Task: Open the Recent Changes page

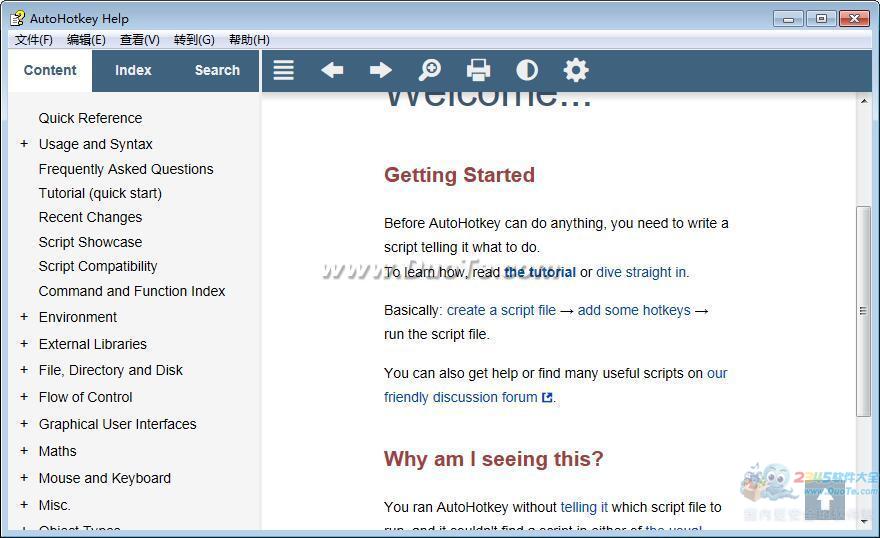Action: pyautogui.click(x=90, y=217)
